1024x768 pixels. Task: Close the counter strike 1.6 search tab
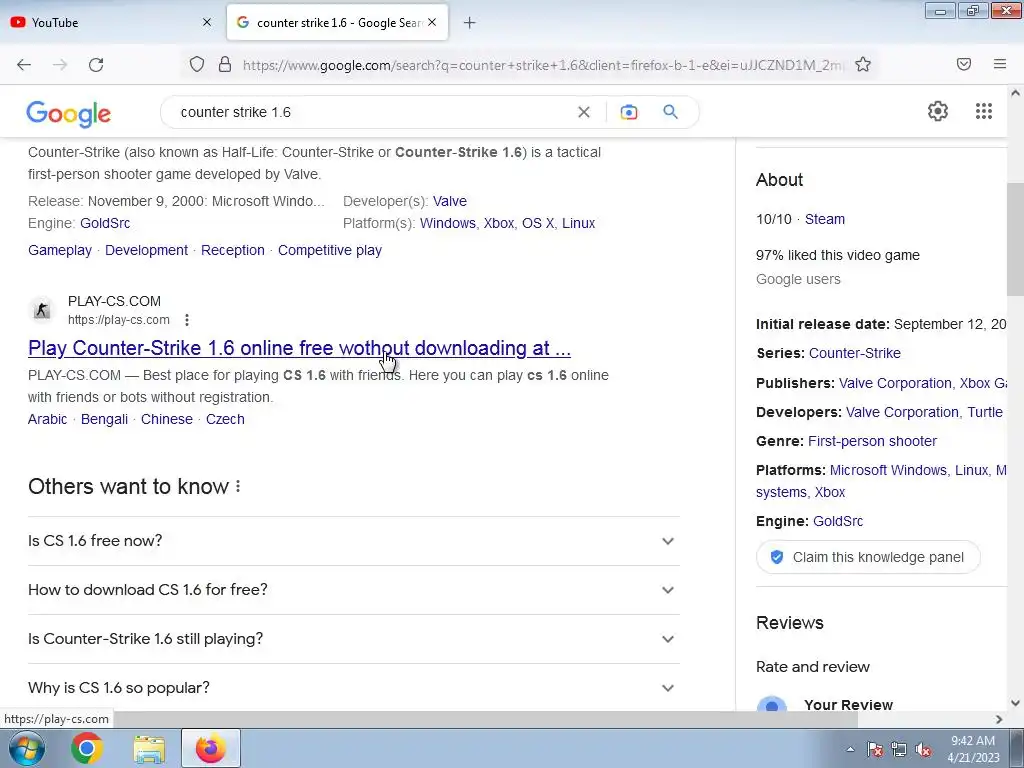[432, 22]
